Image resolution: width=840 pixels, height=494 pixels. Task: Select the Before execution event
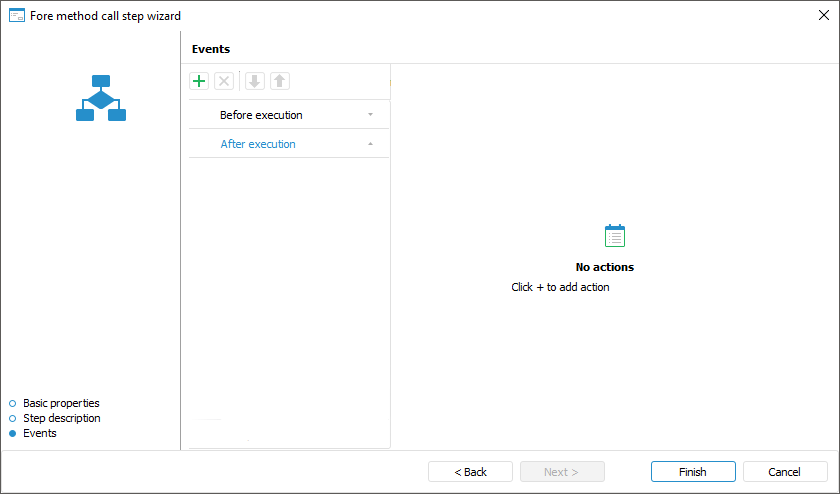point(261,115)
